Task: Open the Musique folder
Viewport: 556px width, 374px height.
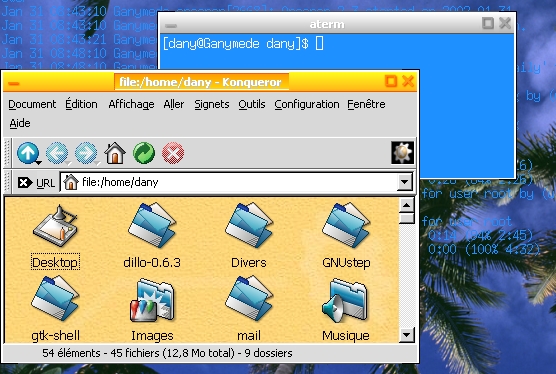Action: tap(345, 301)
